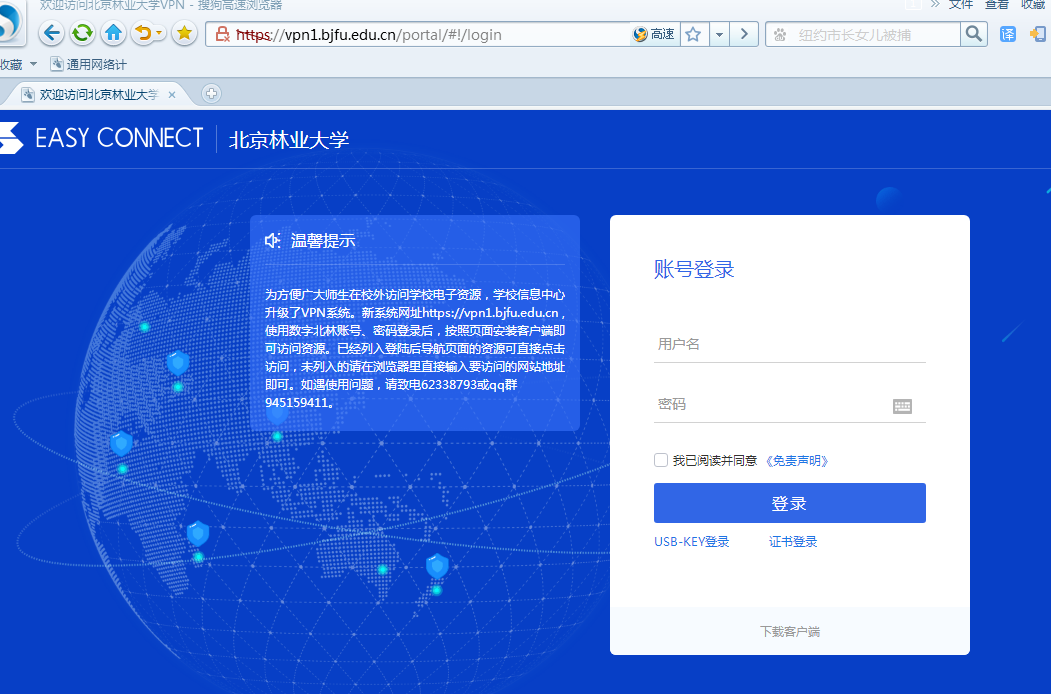Click the undo/restore closed page icon
1051x694 pixels.
click(144, 33)
